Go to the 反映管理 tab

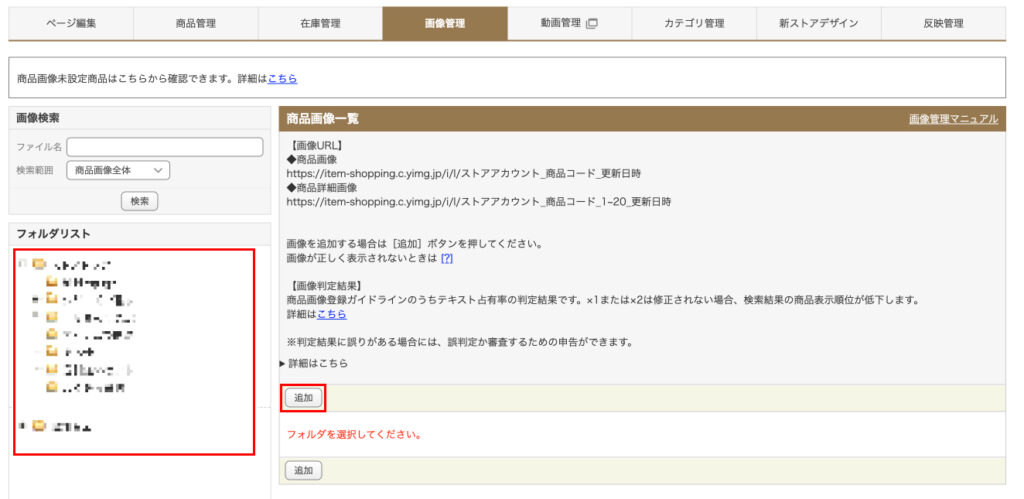(x=943, y=24)
